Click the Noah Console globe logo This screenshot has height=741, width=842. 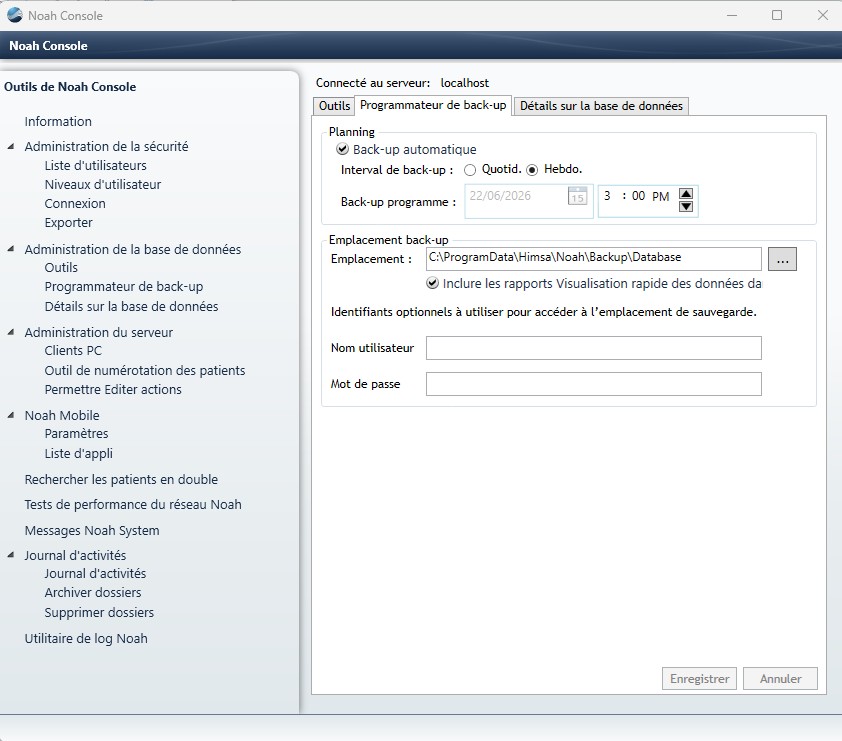pos(14,15)
